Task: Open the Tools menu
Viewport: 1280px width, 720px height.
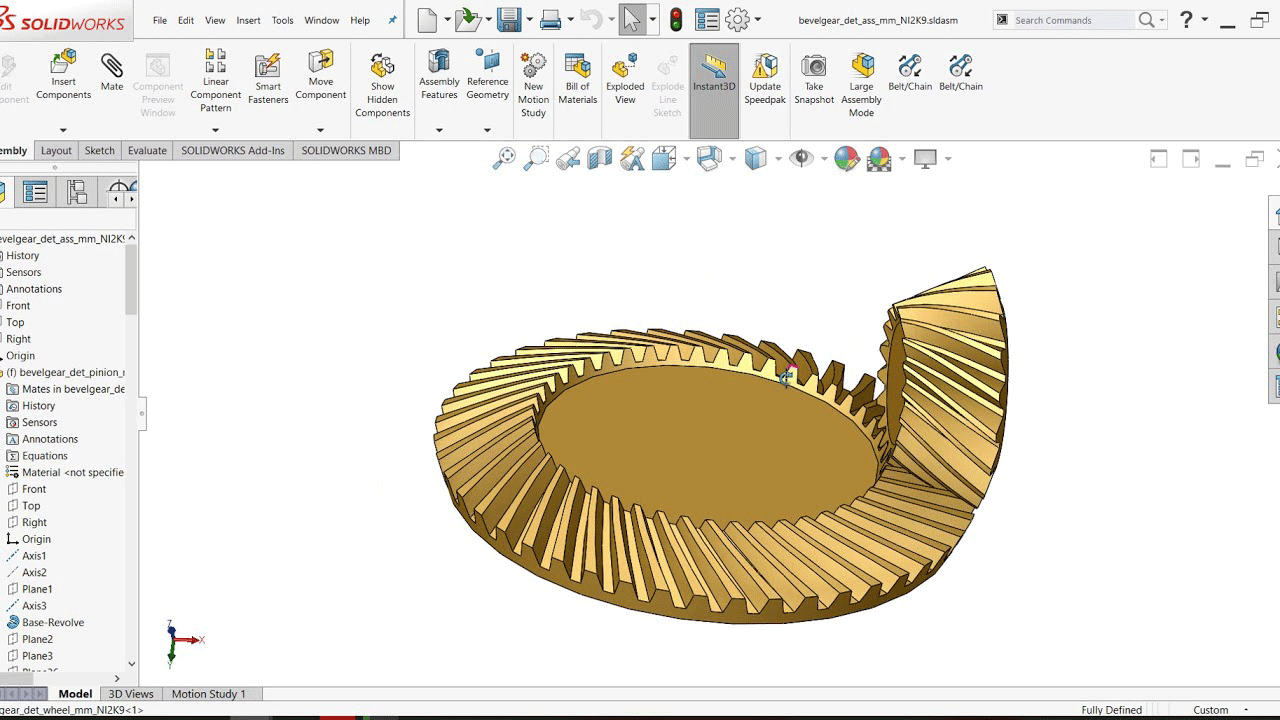Action: point(282,20)
